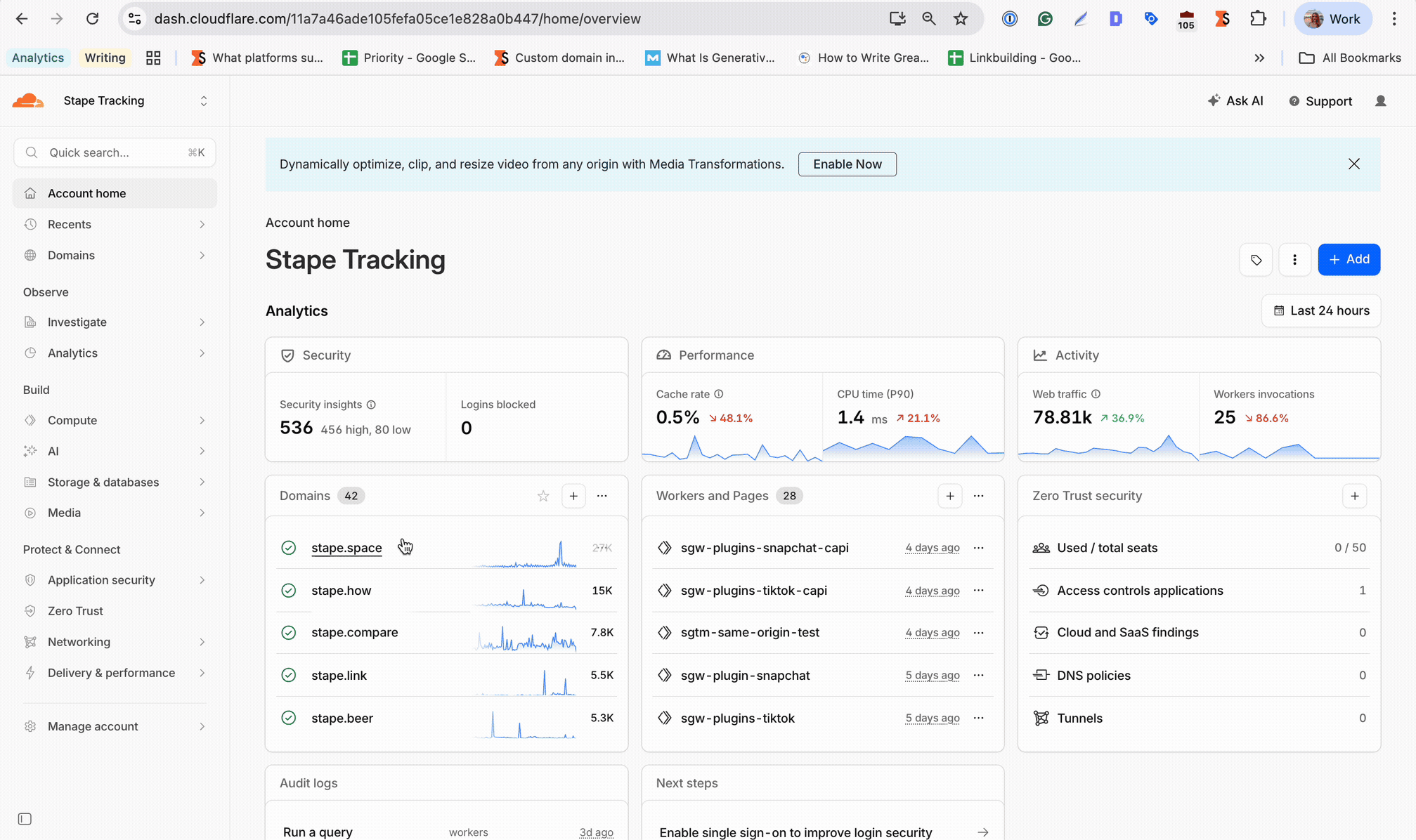Open the browser extensions puzzle icon
Screen dimensions: 1416x840
click(1258, 19)
